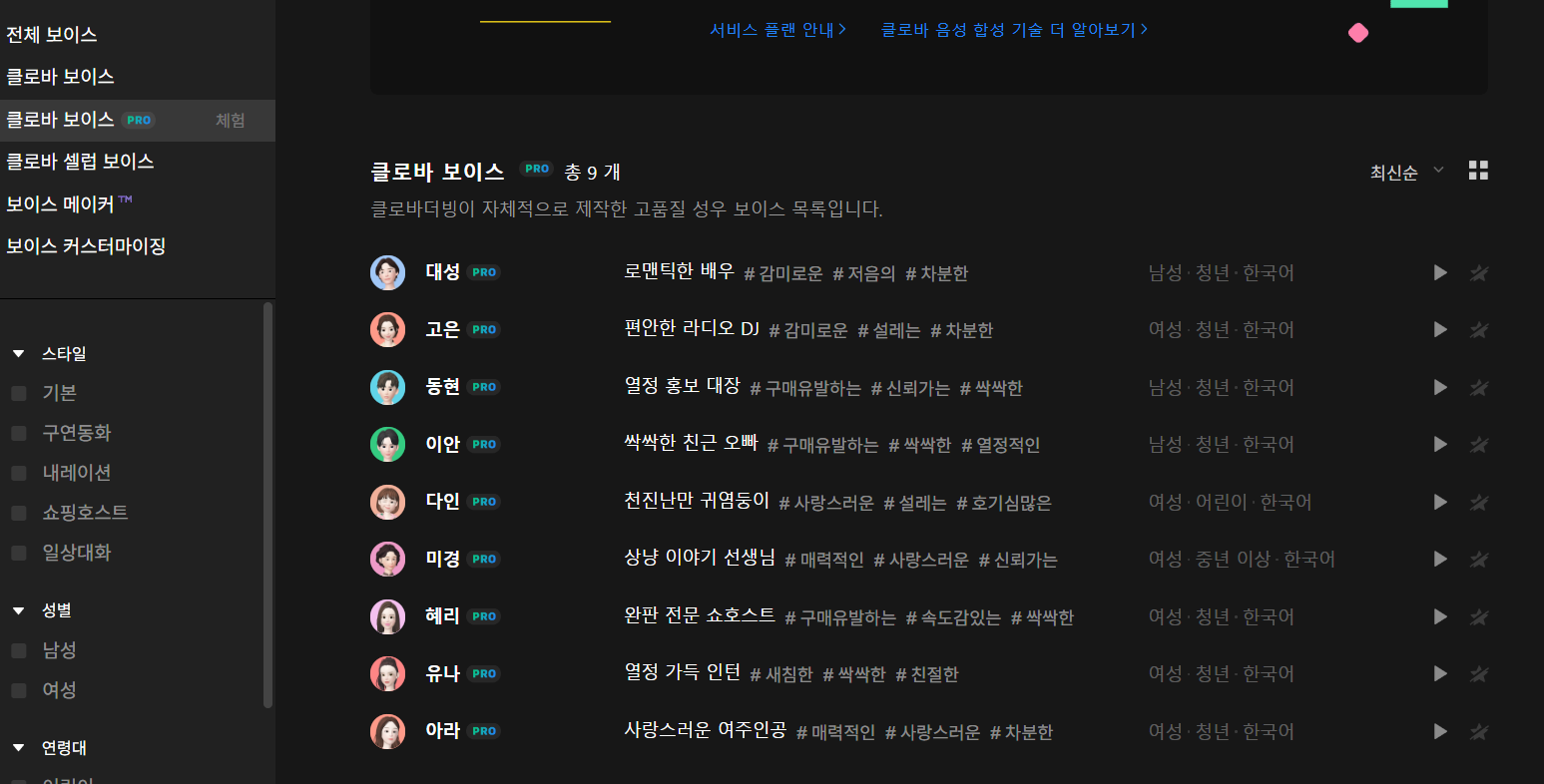Screen dimensions: 1544x784
Task: Play the 대성 voice sample
Action: click(1440, 272)
